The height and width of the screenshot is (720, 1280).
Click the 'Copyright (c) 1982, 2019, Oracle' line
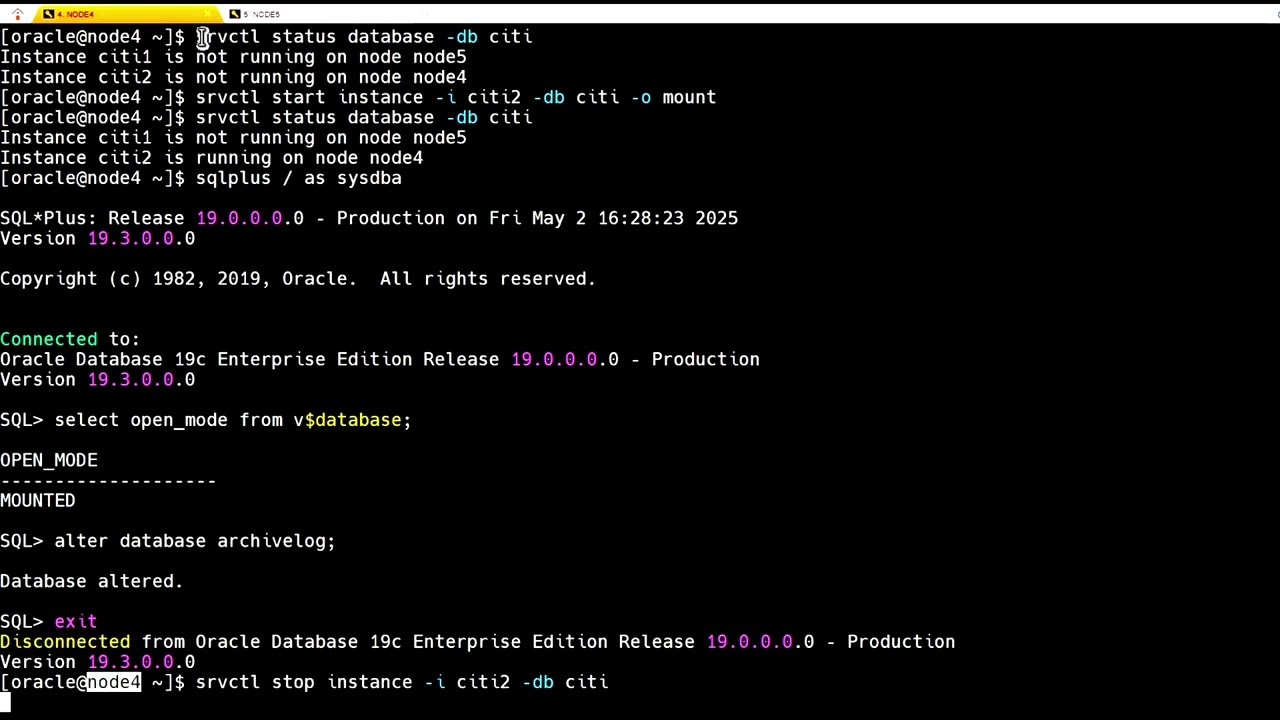pyautogui.click(x=298, y=279)
